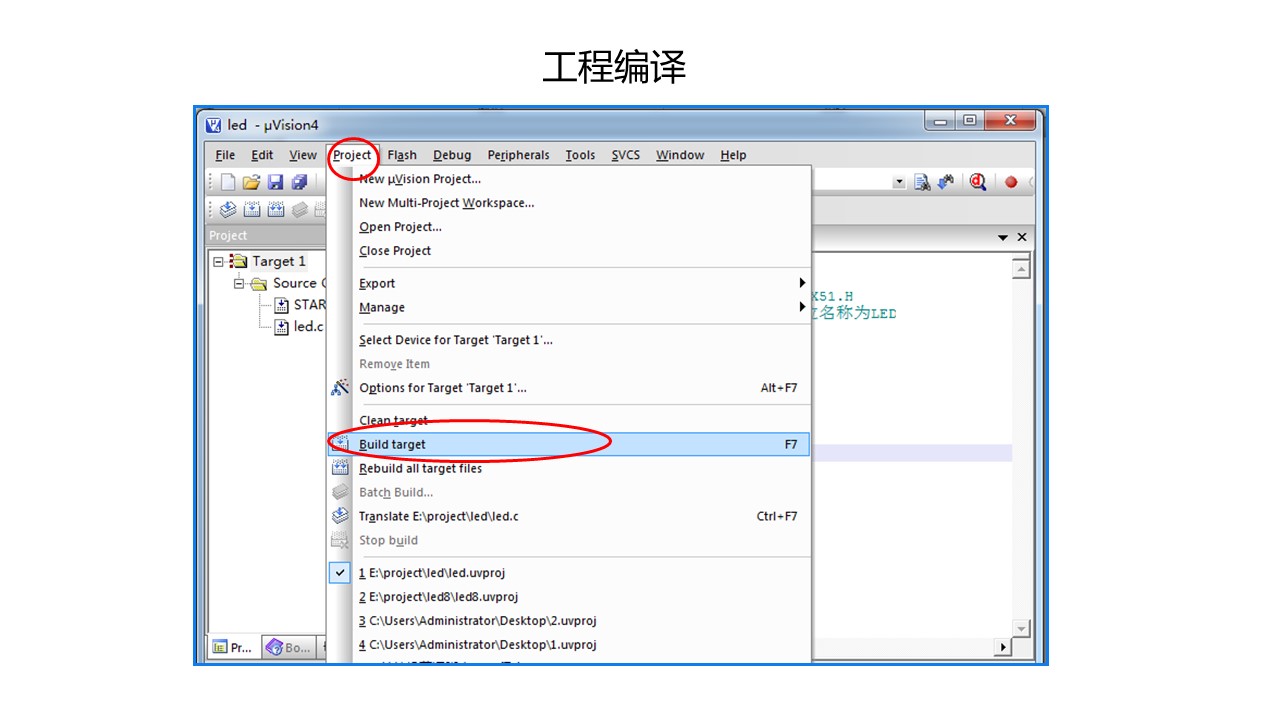Save the file with the floppy disk icon

click(x=275, y=182)
